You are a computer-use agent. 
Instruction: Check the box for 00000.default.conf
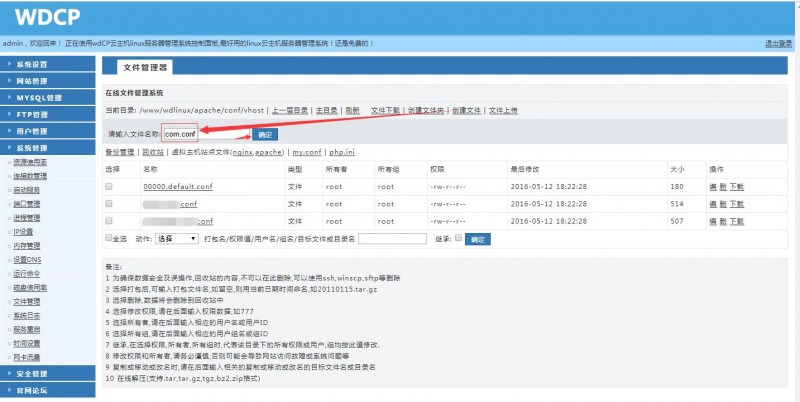(109, 186)
